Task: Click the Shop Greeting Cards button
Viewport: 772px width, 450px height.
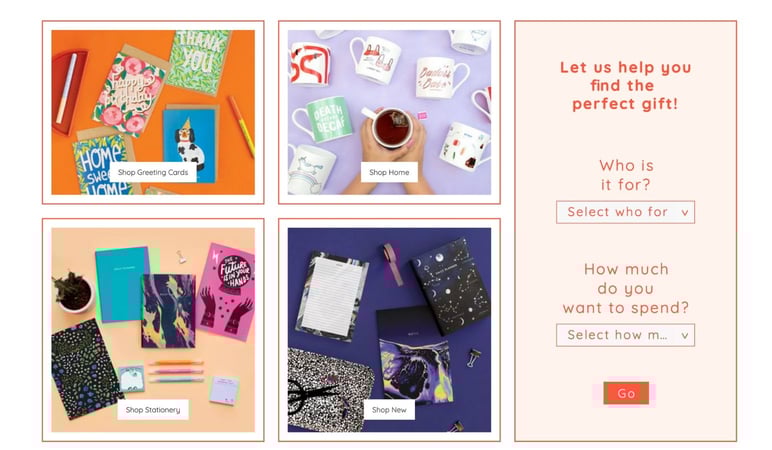Action: tap(153, 172)
